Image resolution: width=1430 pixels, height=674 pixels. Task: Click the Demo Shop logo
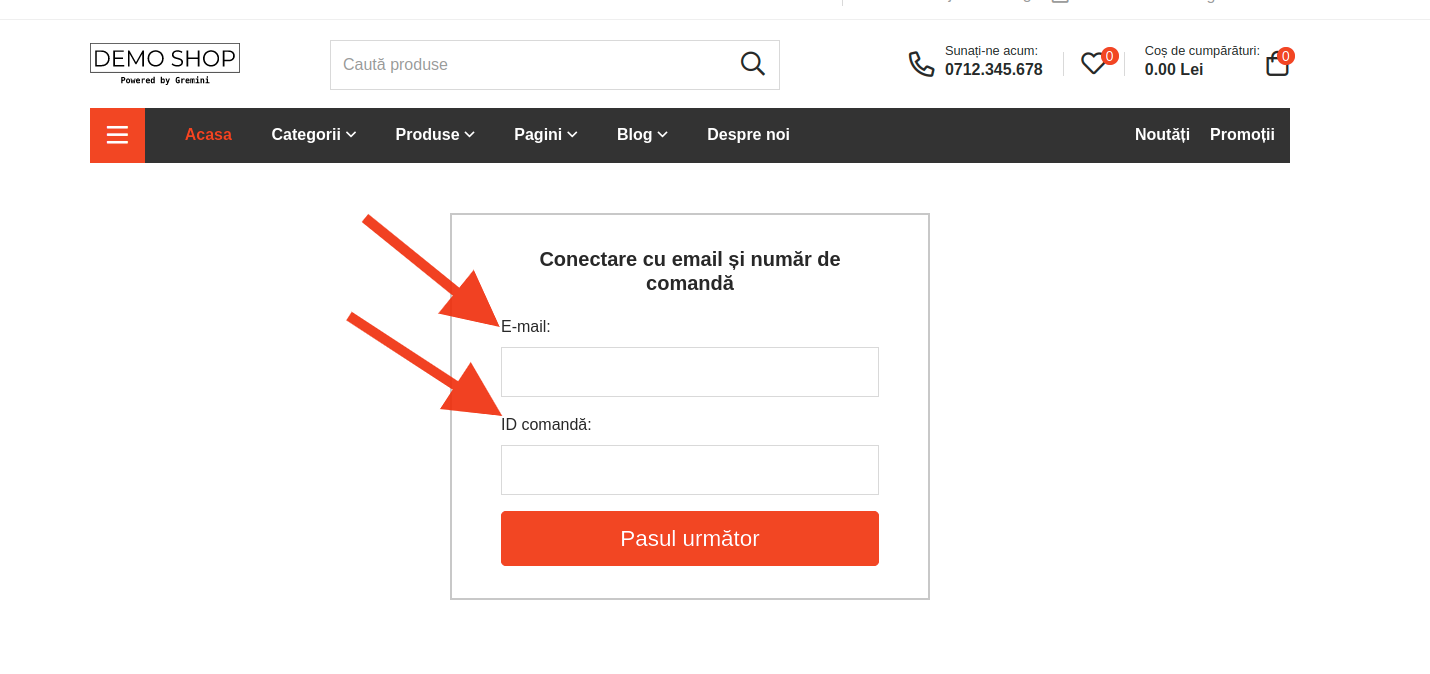[165, 63]
